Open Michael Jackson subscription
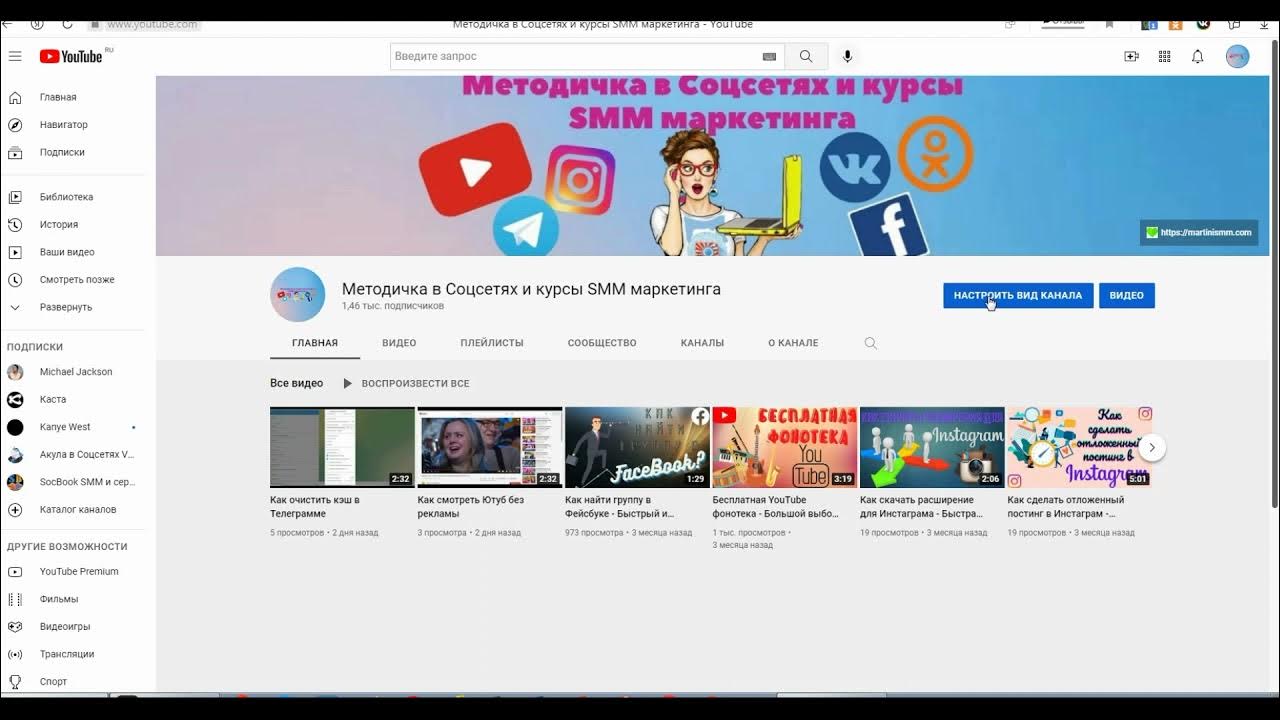Screen dimensions: 1280x720 [78, 372]
